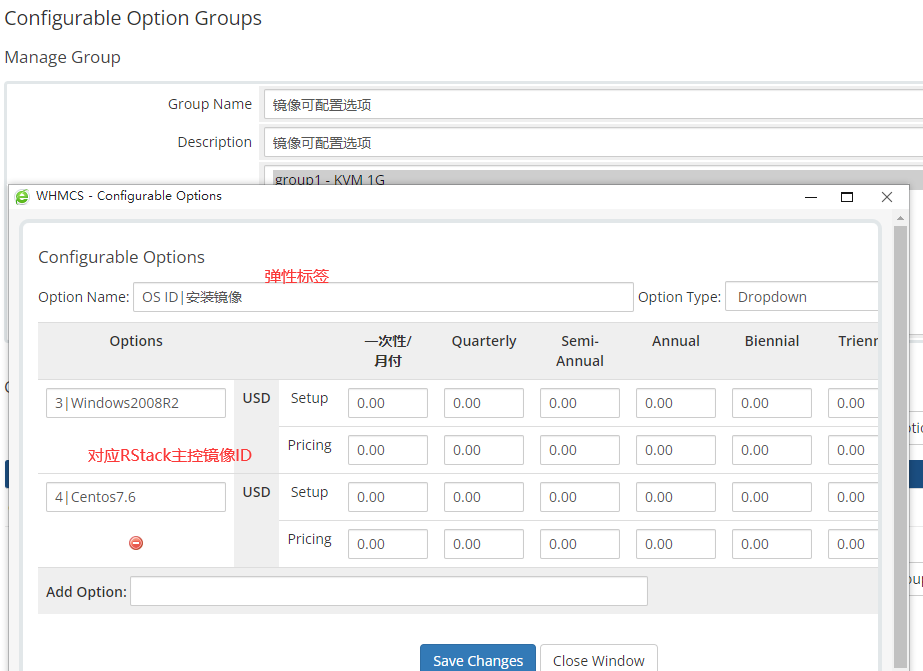The height and width of the screenshot is (671, 923).
Task: Click the WHMCS window browser logo icon
Action: (x=22, y=197)
